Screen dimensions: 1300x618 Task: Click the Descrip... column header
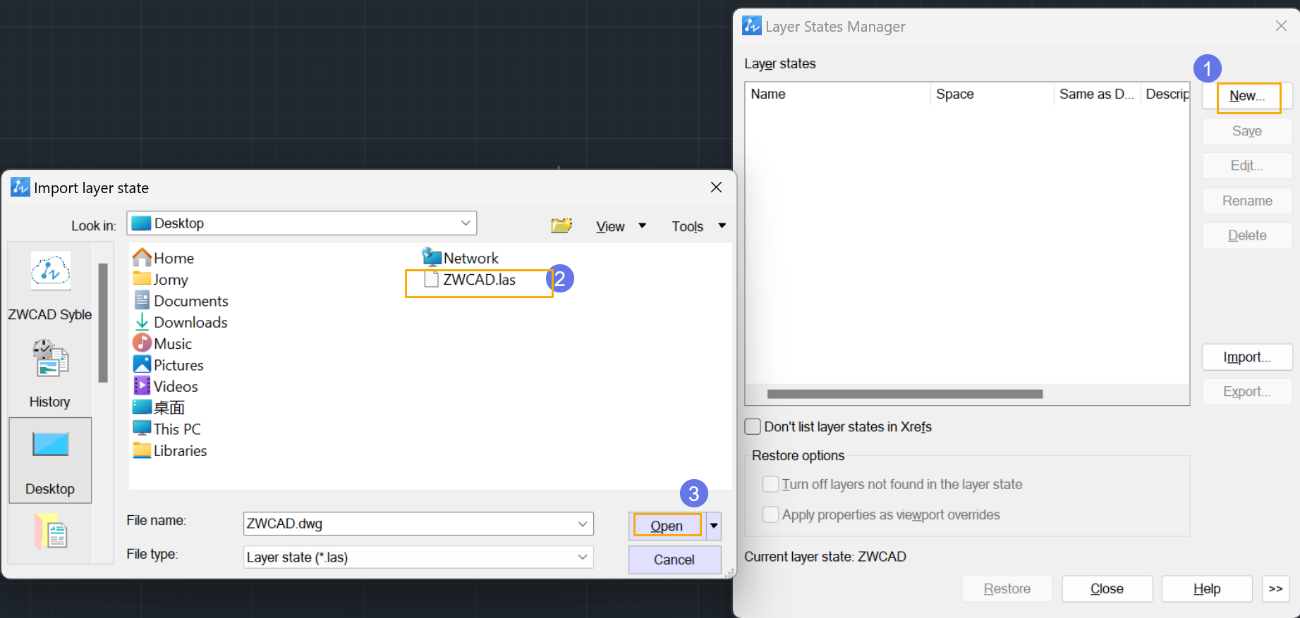point(1166,94)
